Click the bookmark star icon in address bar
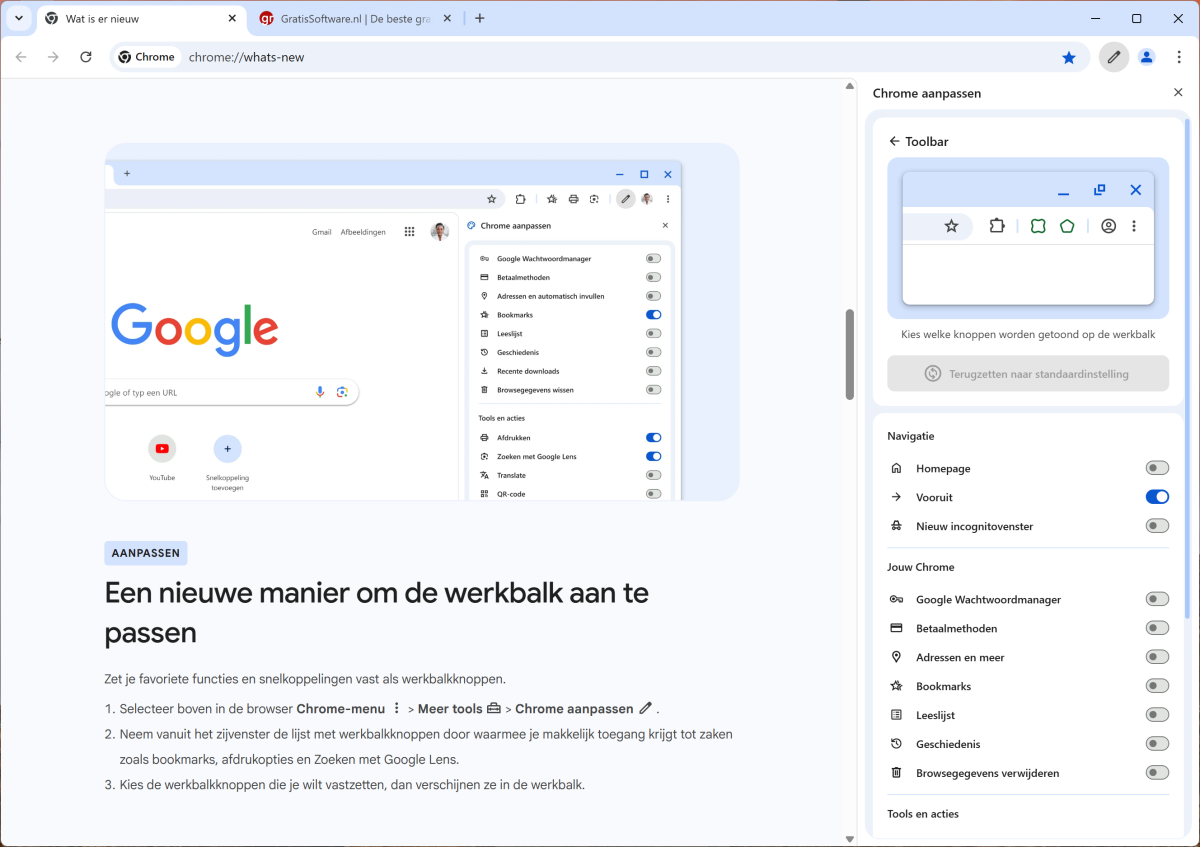This screenshot has height=847, width=1200. [1069, 57]
